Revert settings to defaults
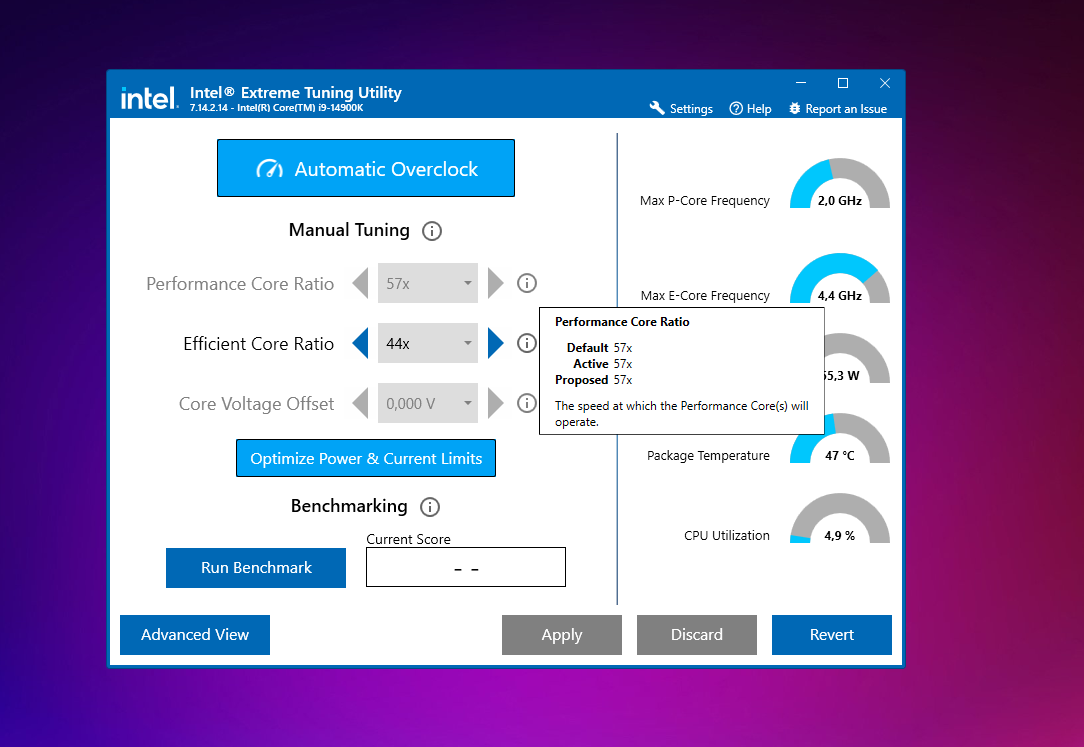 pos(832,634)
